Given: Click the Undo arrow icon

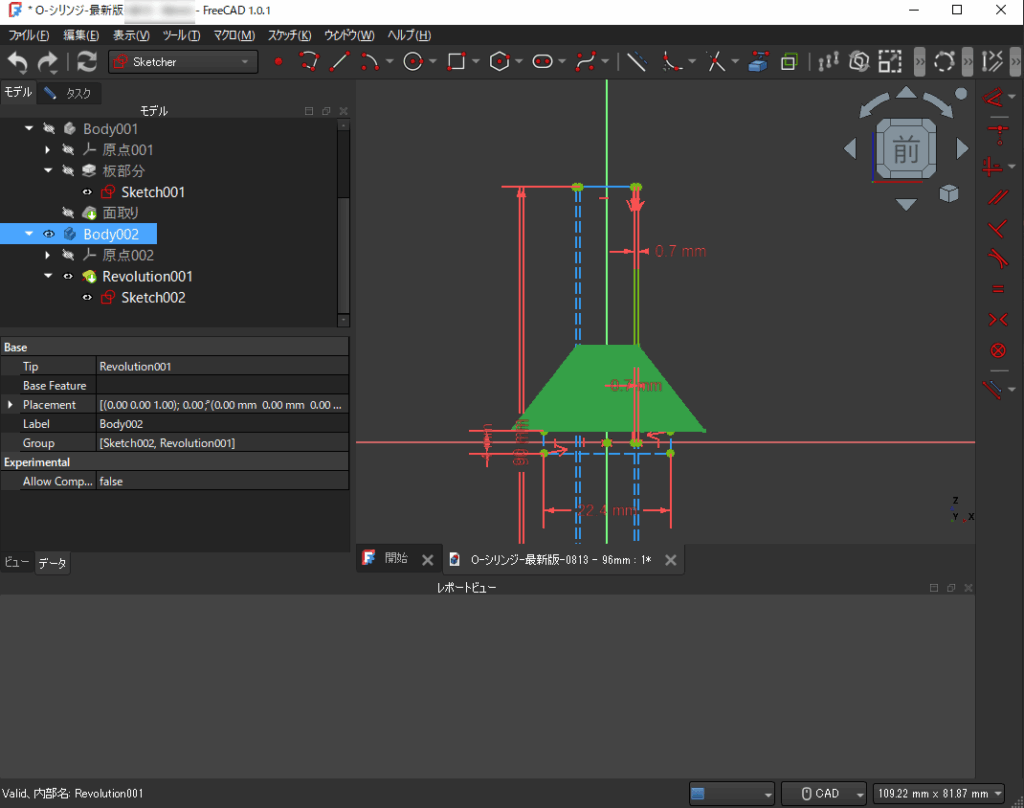Looking at the screenshot, I should pyautogui.click(x=18, y=62).
